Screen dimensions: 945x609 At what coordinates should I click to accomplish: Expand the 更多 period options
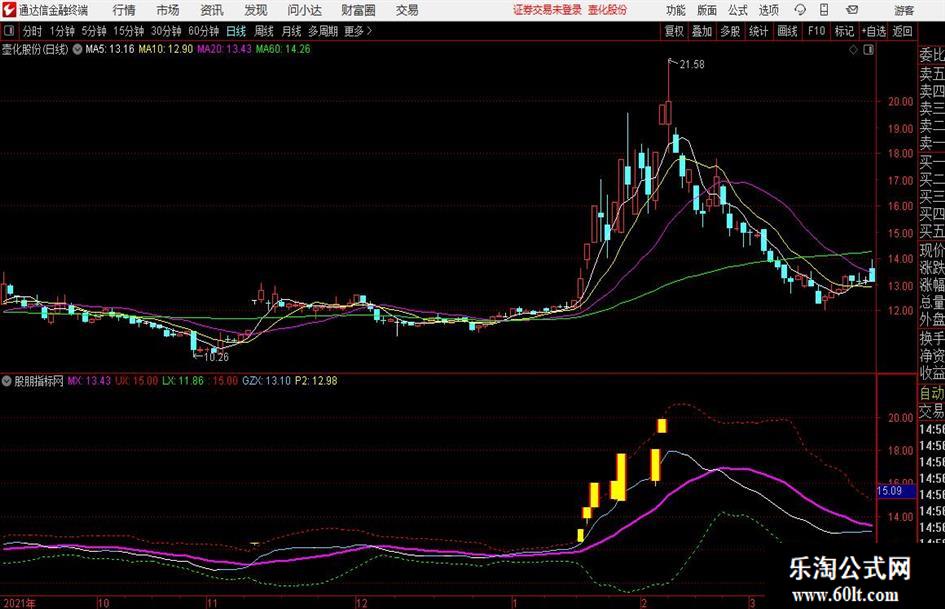coord(358,31)
